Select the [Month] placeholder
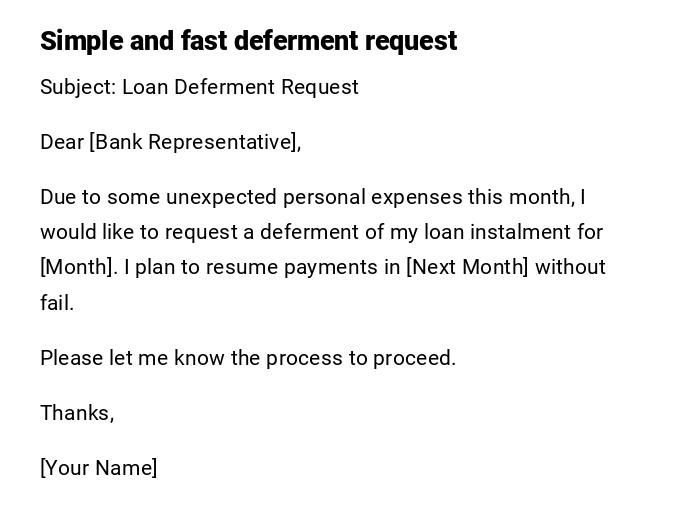Image resolution: width=700 pixels, height=530 pixels. [77, 267]
